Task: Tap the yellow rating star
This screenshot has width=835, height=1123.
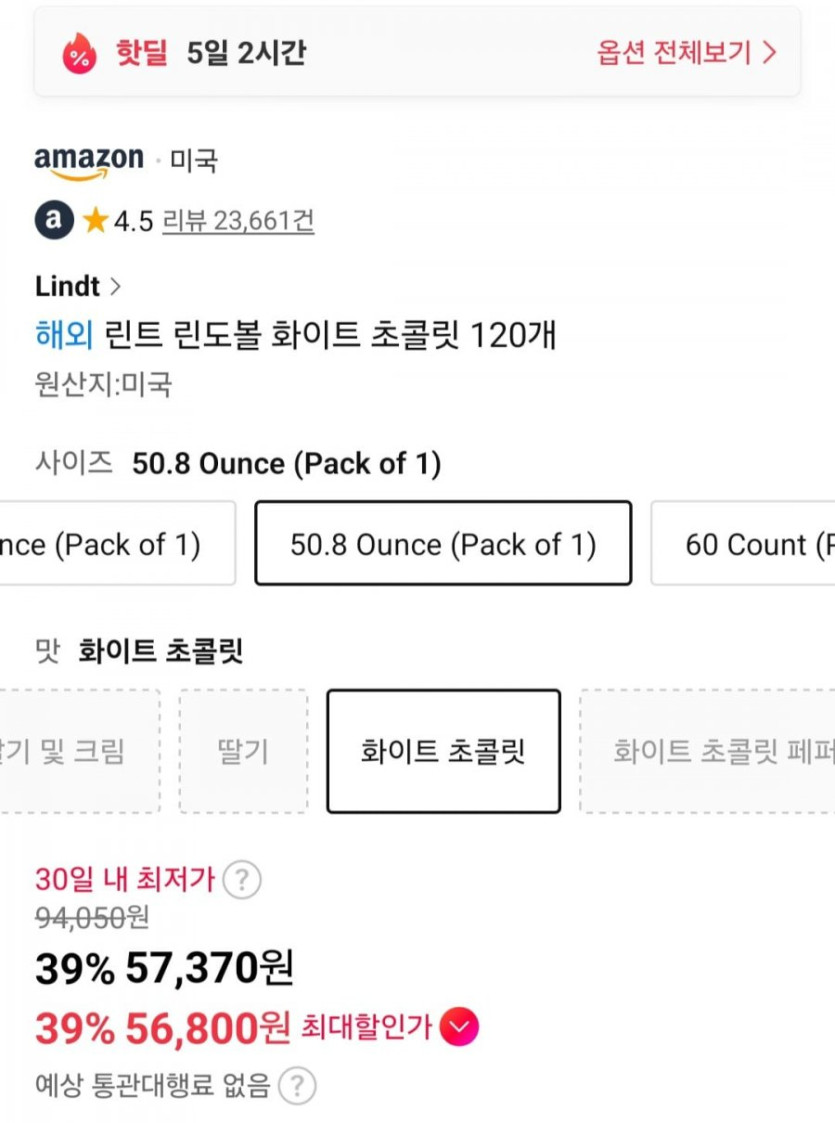Action: (95, 220)
